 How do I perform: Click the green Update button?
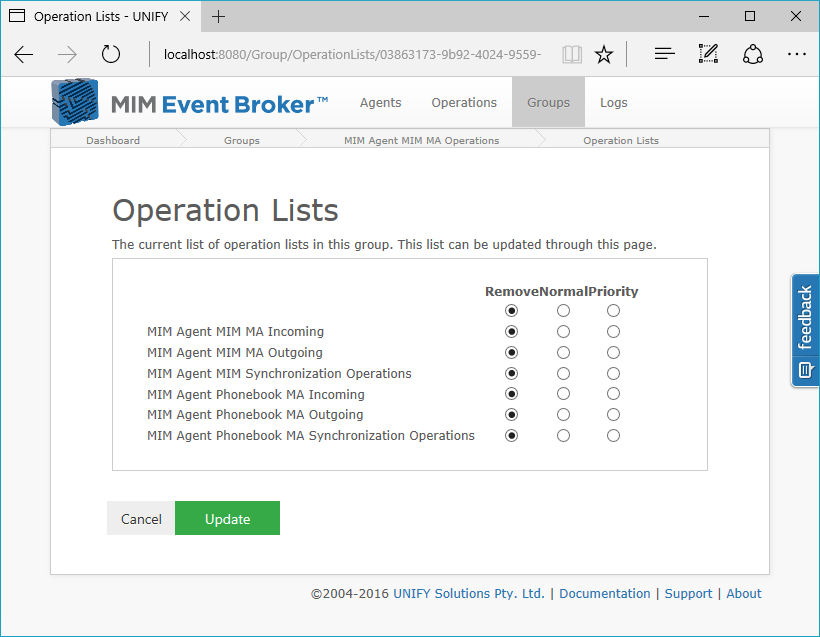[227, 518]
